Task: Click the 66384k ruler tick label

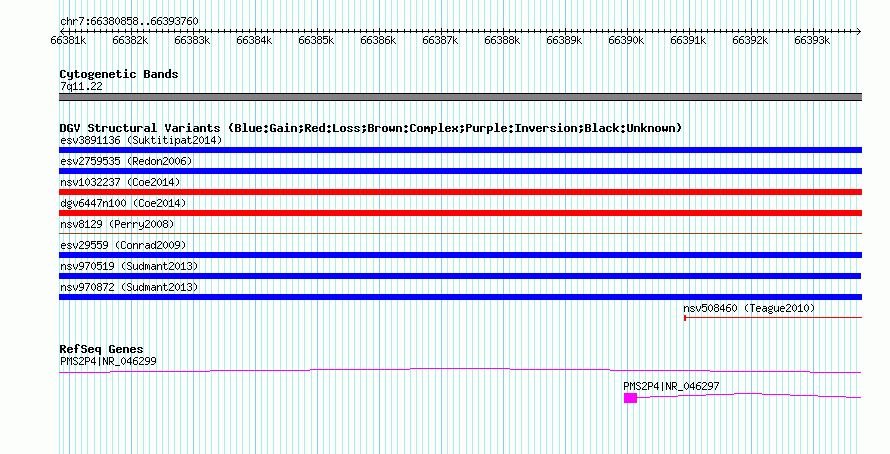Action: [254, 41]
